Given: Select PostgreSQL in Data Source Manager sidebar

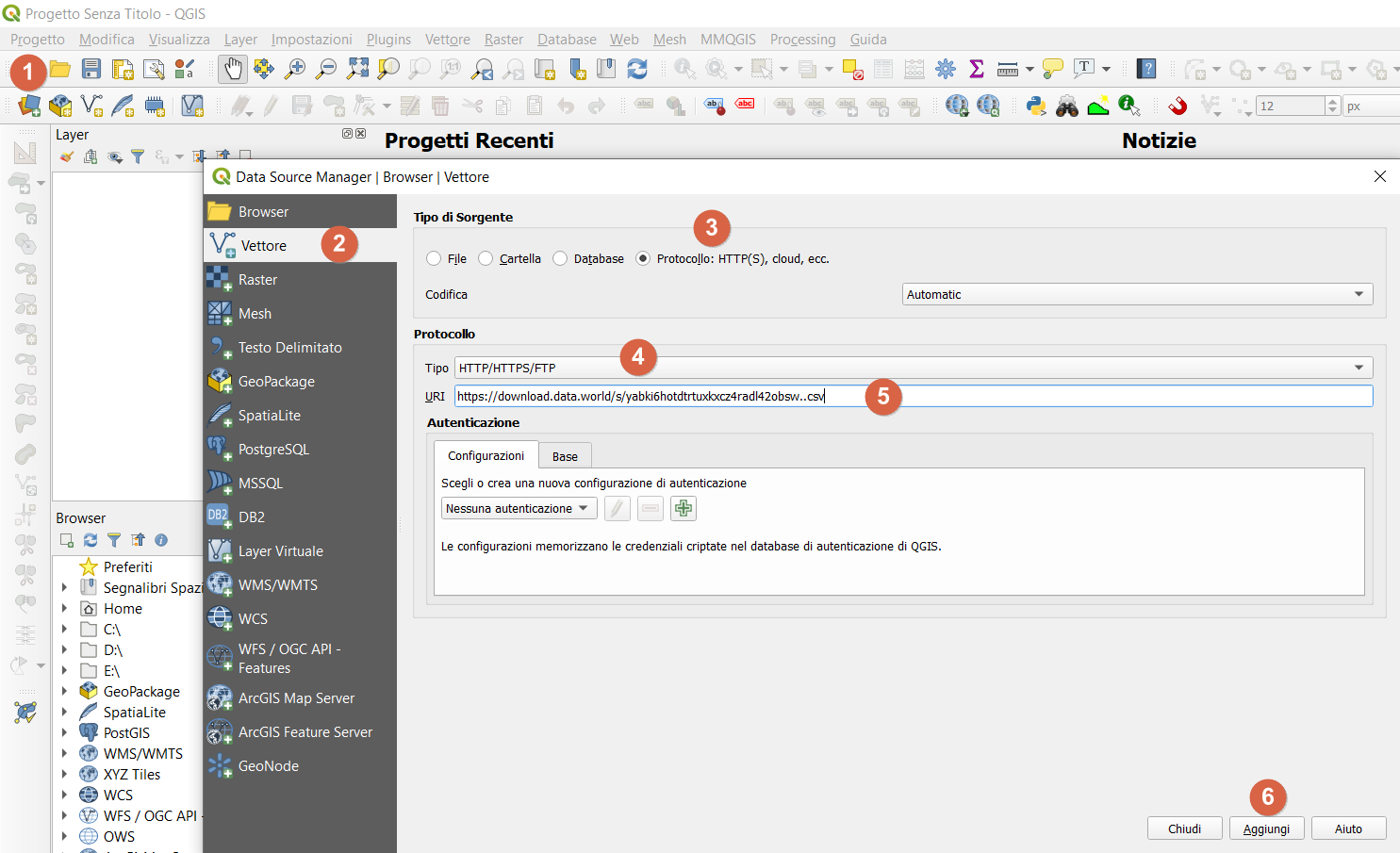Looking at the screenshot, I should tap(273, 450).
